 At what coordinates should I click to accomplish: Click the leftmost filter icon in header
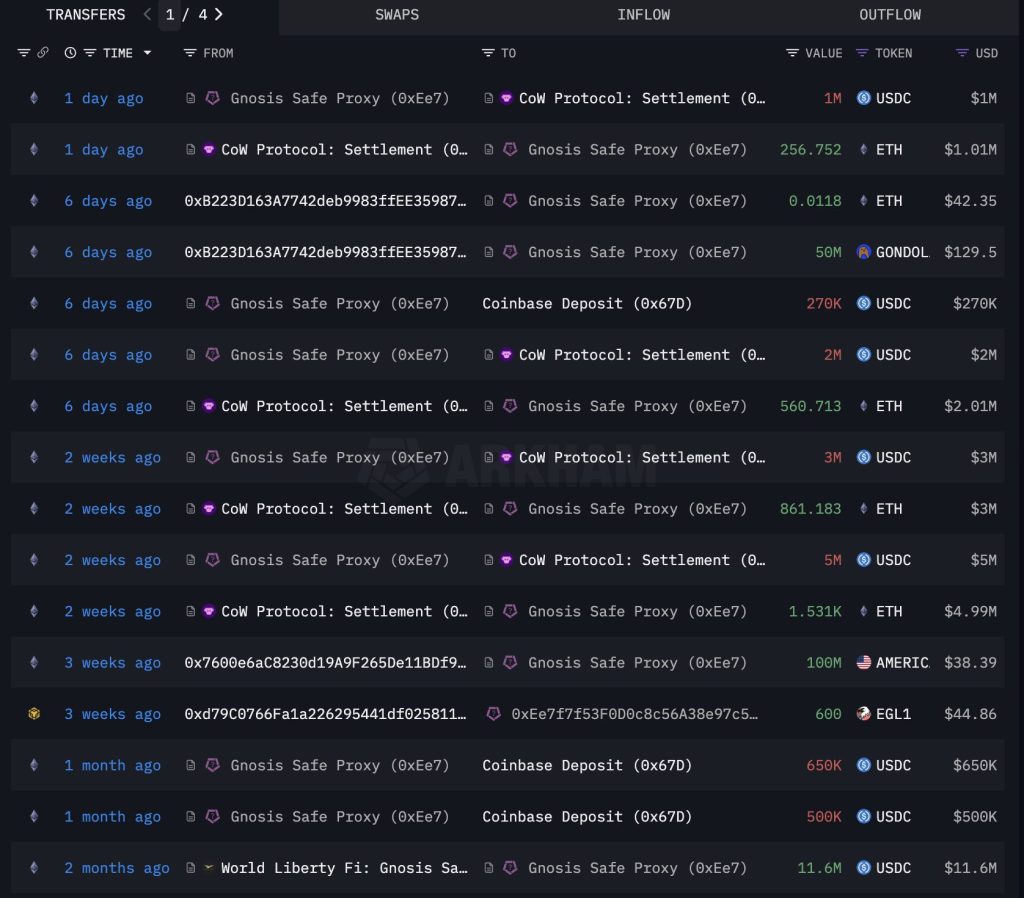pos(24,53)
